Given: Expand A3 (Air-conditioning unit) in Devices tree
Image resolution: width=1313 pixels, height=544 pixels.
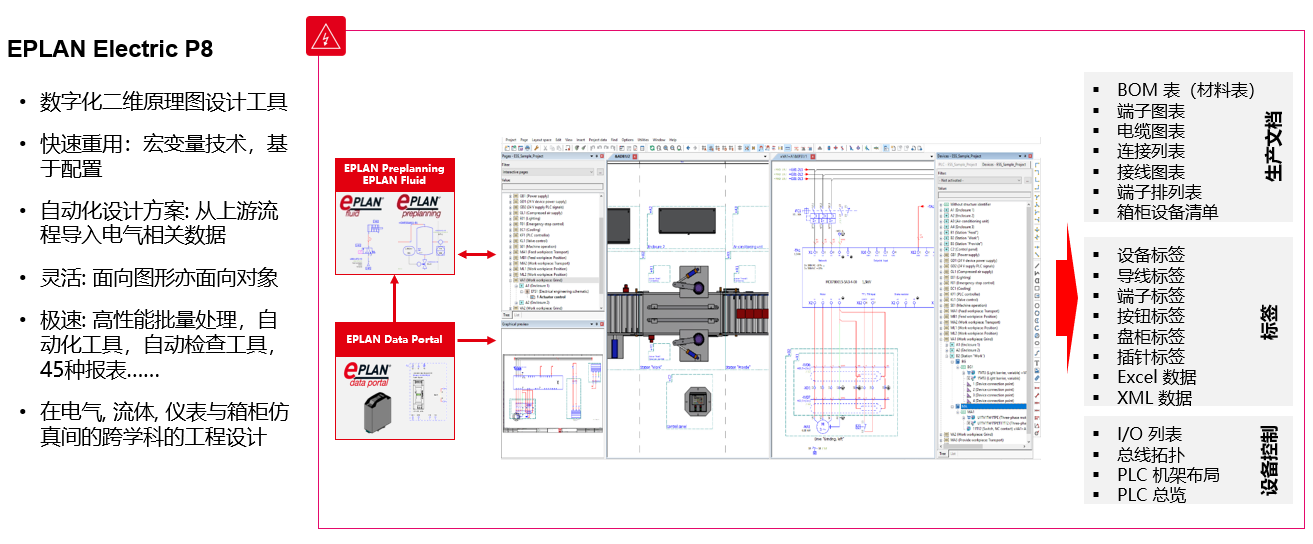Looking at the screenshot, I should (941, 221).
